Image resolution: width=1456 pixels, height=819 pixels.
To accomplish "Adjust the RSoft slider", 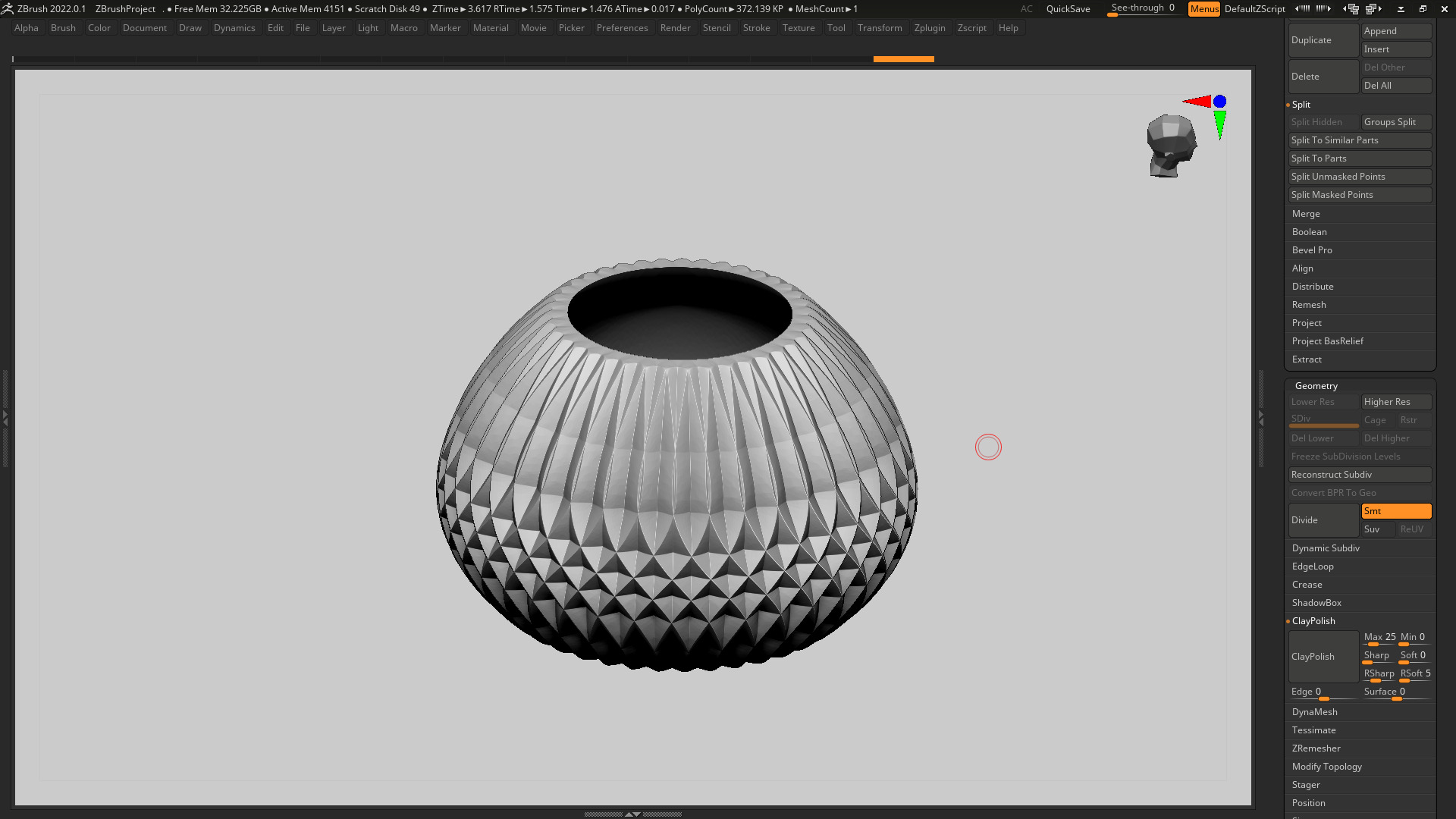I will tap(1415, 674).
